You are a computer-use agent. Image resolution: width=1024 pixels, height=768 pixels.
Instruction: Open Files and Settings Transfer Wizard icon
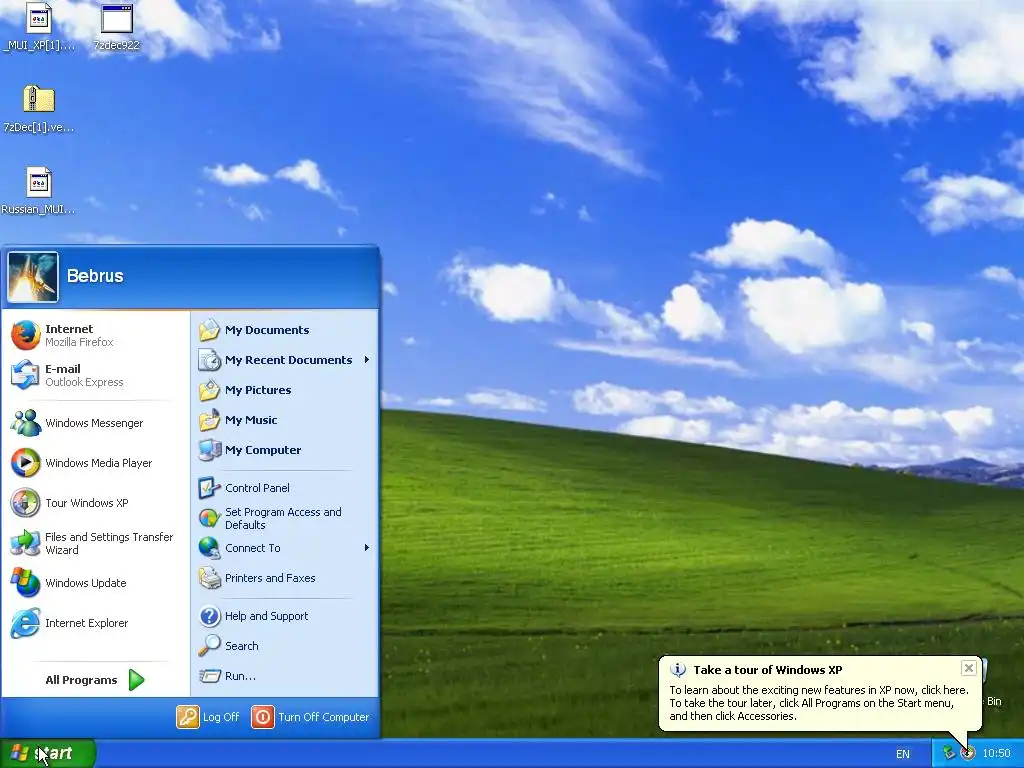coord(26,543)
